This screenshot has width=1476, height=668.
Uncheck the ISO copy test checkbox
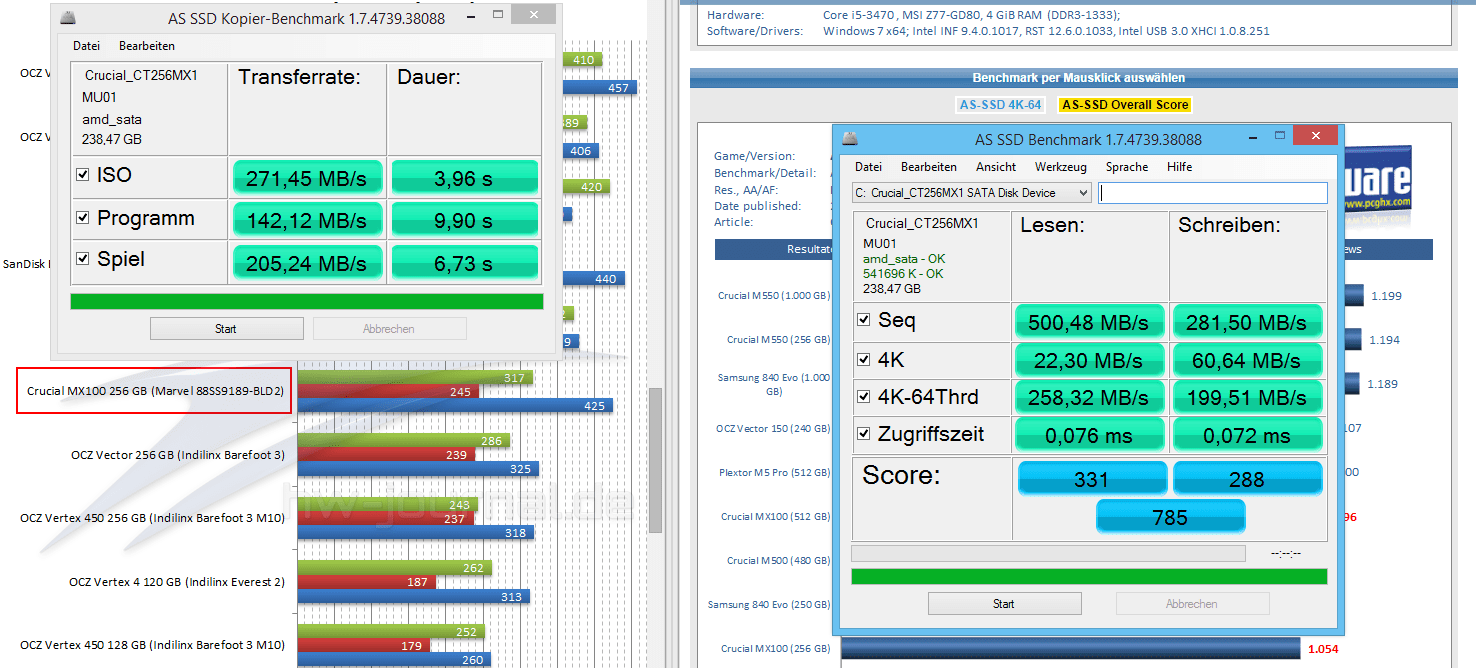pyautogui.click(x=83, y=175)
